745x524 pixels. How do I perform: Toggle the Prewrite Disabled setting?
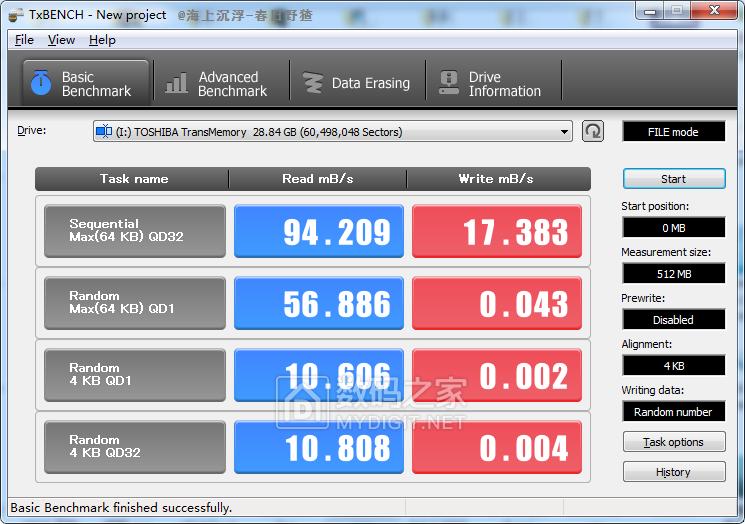click(673, 320)
